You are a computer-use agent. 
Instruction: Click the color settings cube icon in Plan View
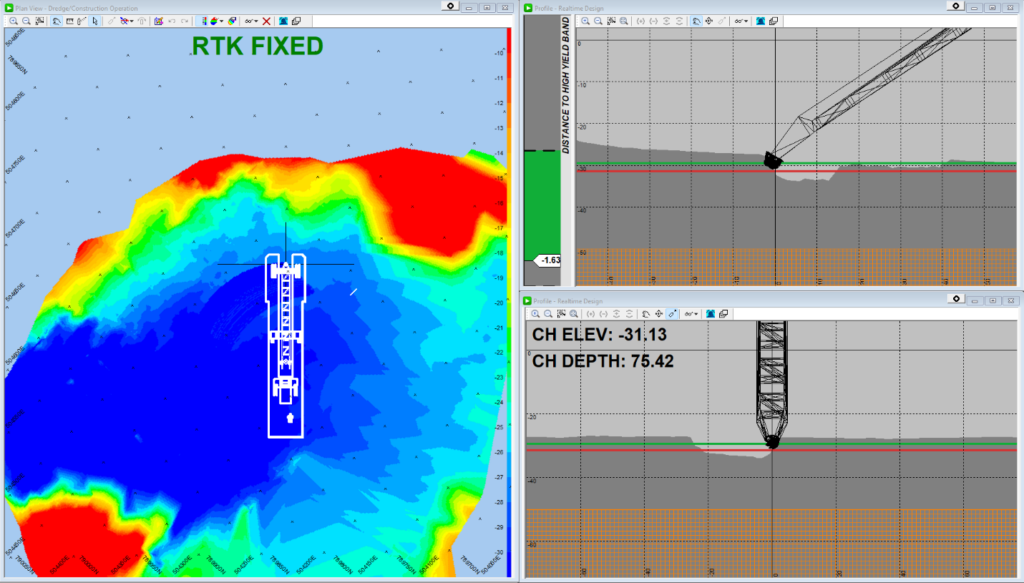232,21
